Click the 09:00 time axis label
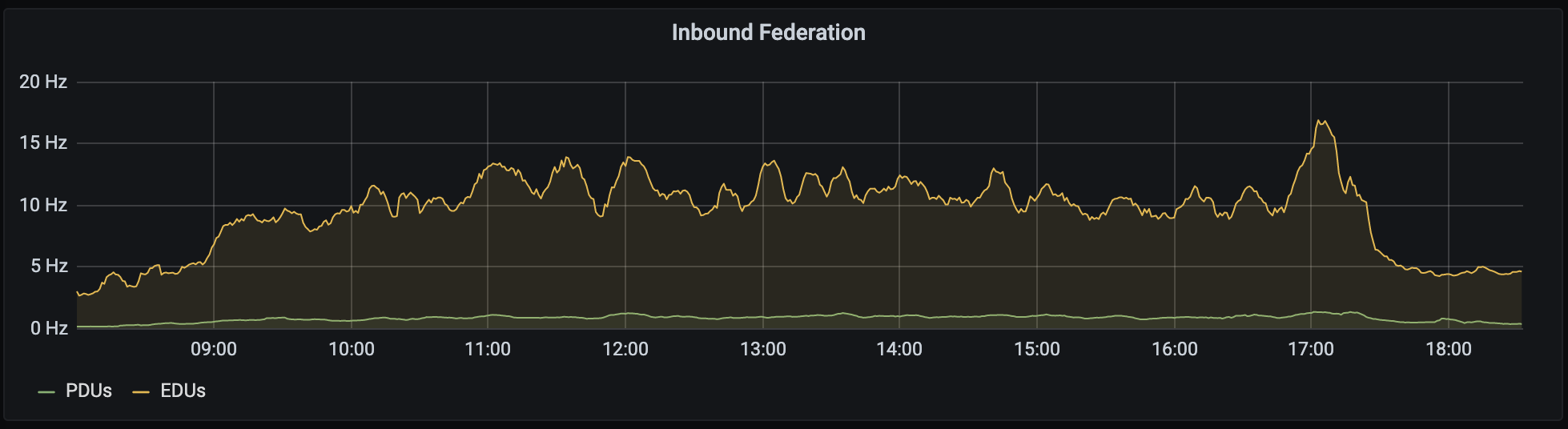This screenshot has height=429, width=1568. 214,350
